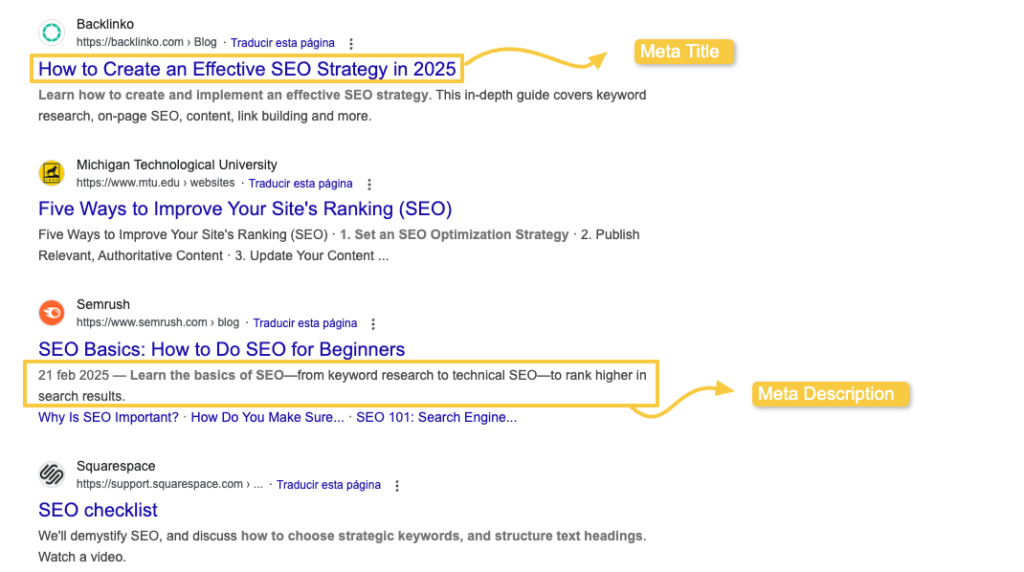Click 'Michigan Technological University' site name
This screenshot has height=572, width=1024.
click(x=177, y=165)
